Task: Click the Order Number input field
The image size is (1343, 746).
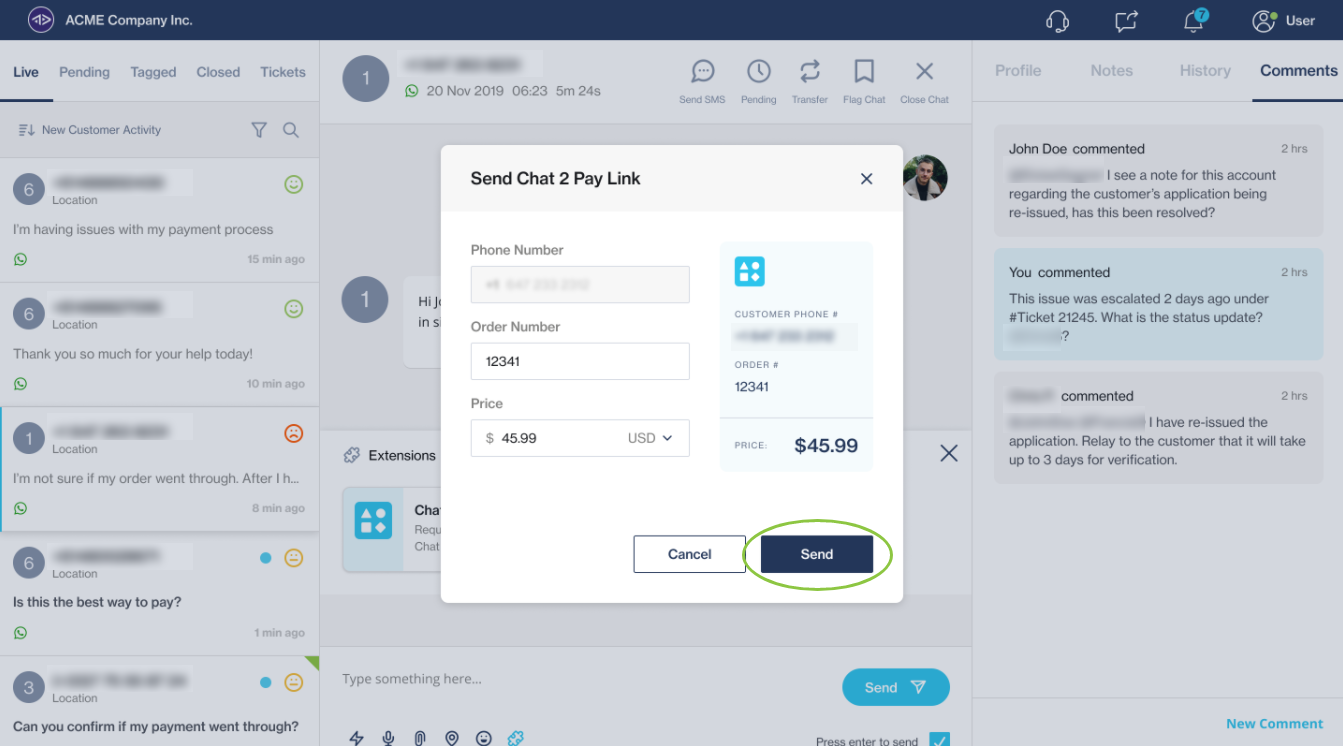Action: coord(580,361)
